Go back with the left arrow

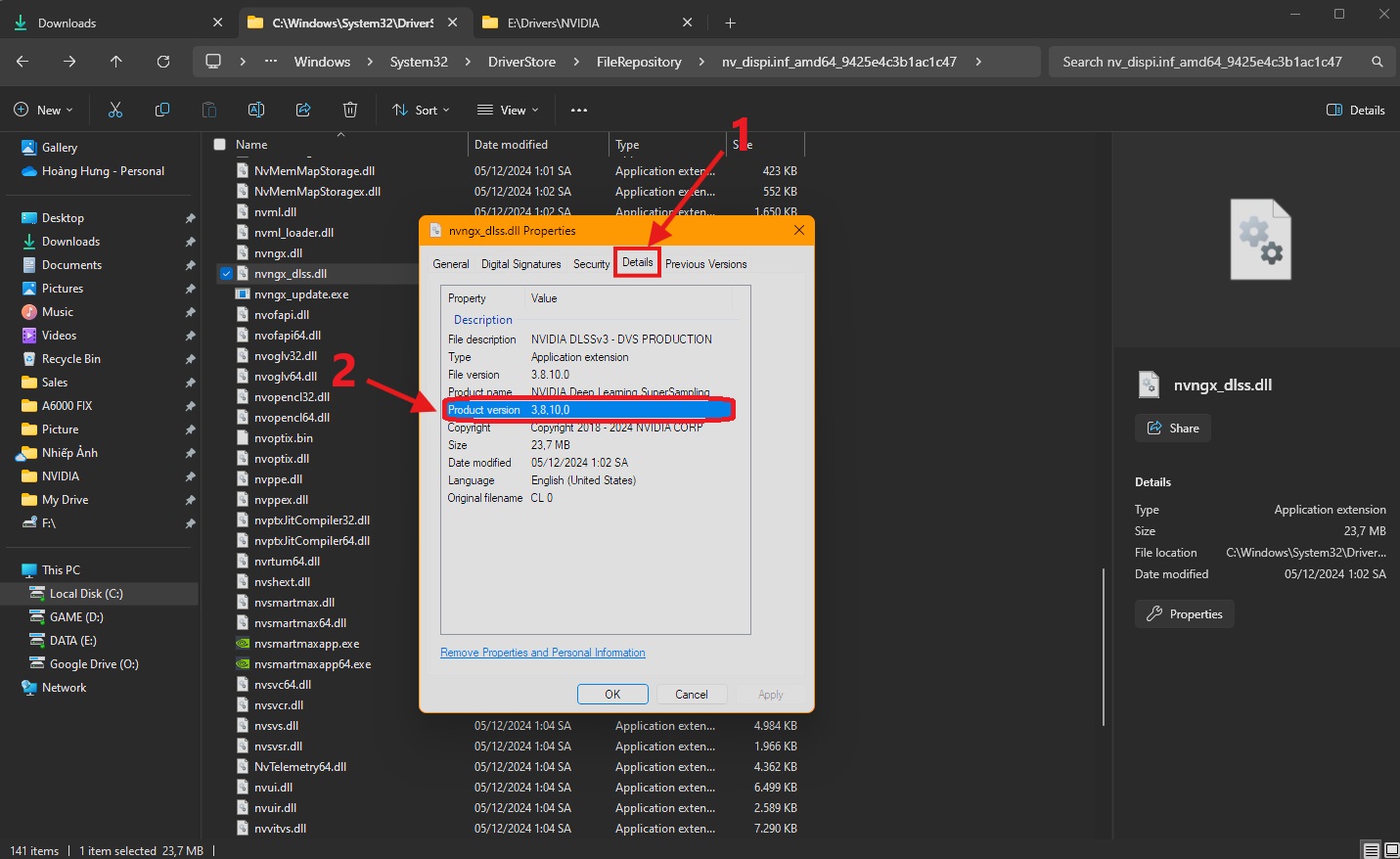click(23, 62)
